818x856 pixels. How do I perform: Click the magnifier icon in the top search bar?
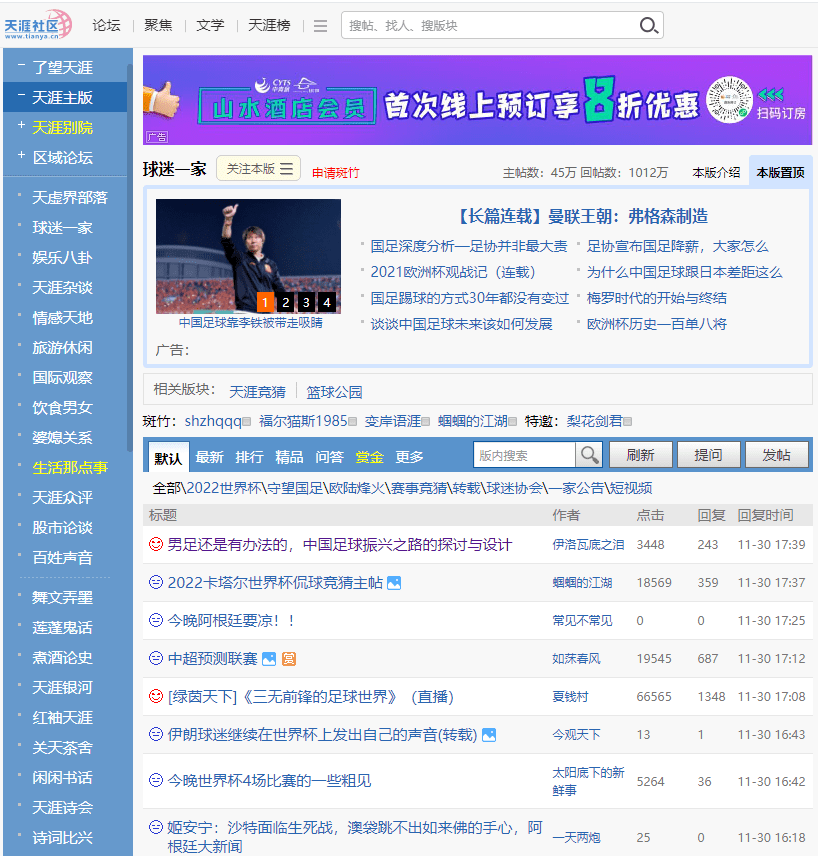pyautogui.click(x=648, y=25)
